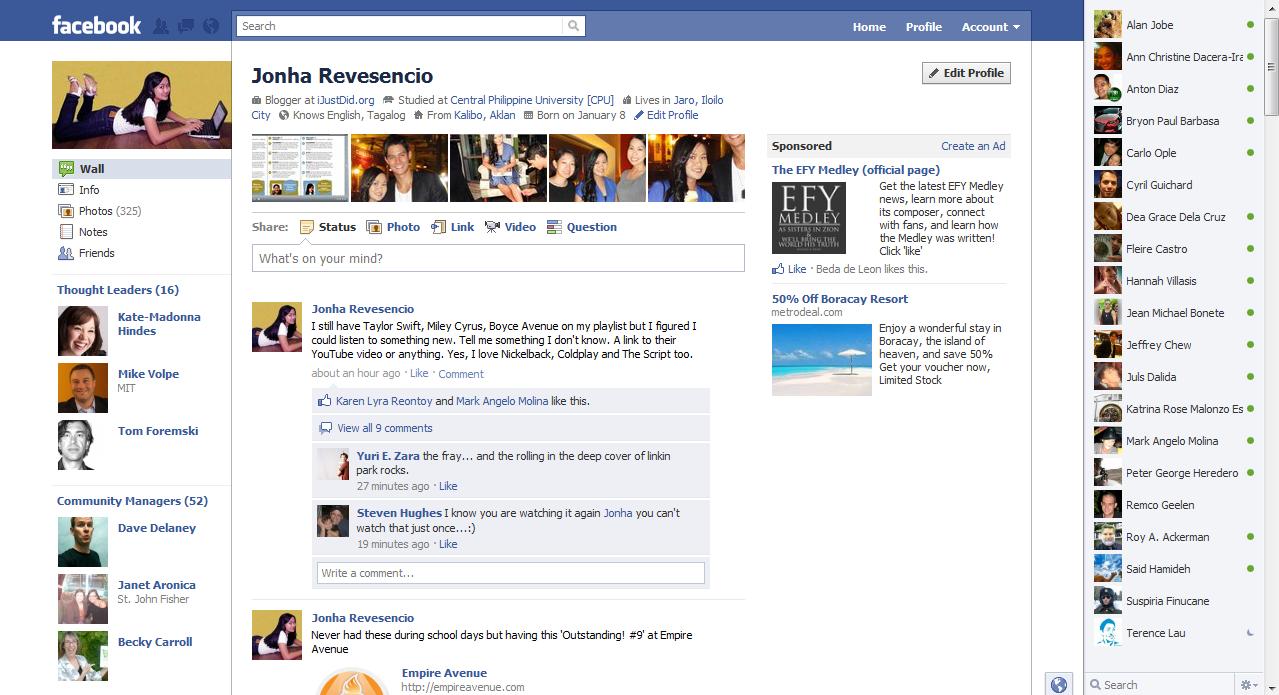The width and height of the screenshot is (1279, 695).
Task: Open the messages icon in top bar
Action: pyautogui.click(x=185, y=26)
